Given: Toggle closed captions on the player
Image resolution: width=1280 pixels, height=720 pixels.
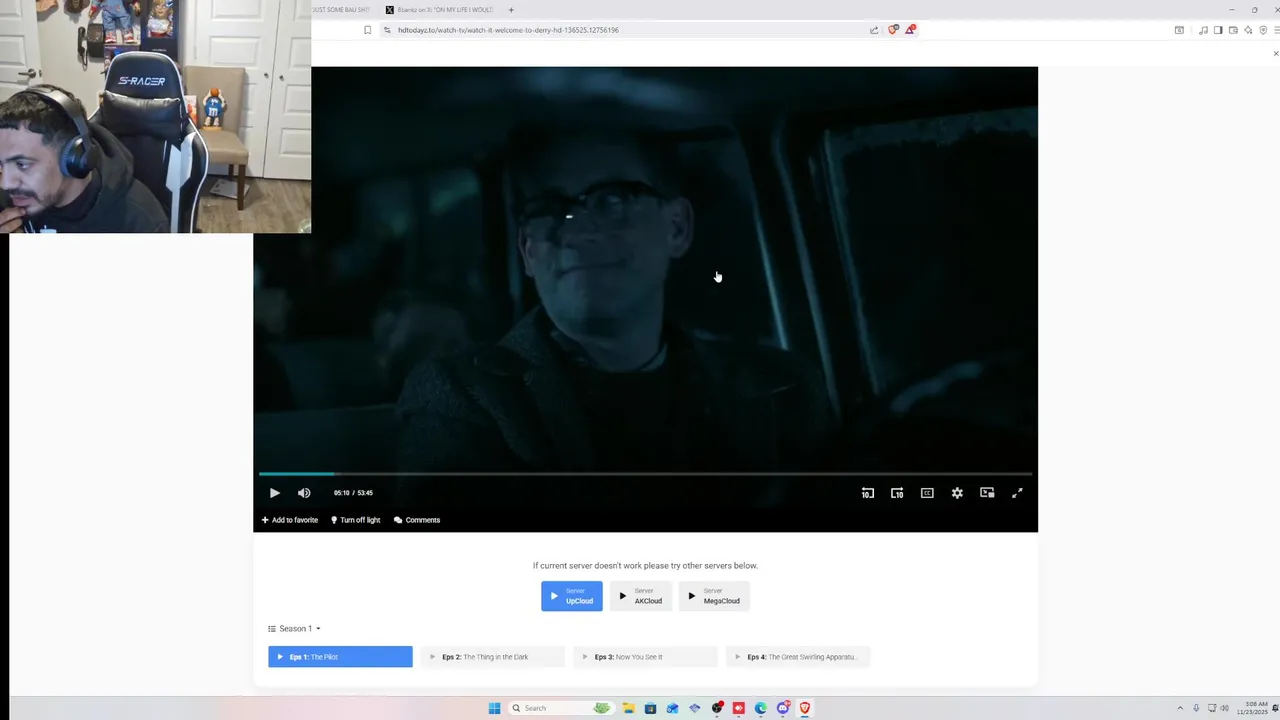Looking at the screenshot, I should 927,493.
